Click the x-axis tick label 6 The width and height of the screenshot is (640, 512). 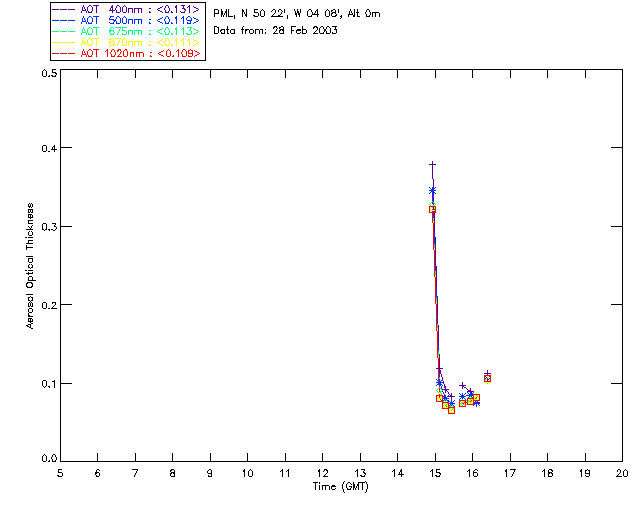98,473
